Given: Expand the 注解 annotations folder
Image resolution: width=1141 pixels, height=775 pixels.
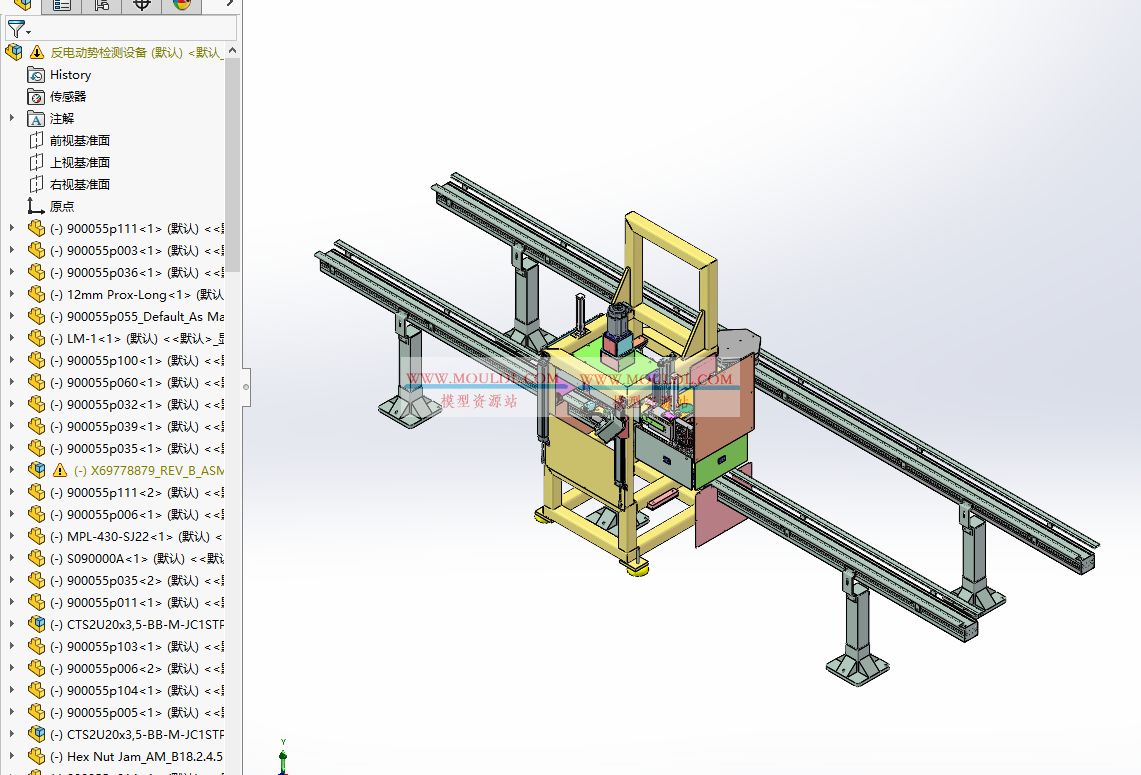Looking at the screenshot, I should (12, 118).
